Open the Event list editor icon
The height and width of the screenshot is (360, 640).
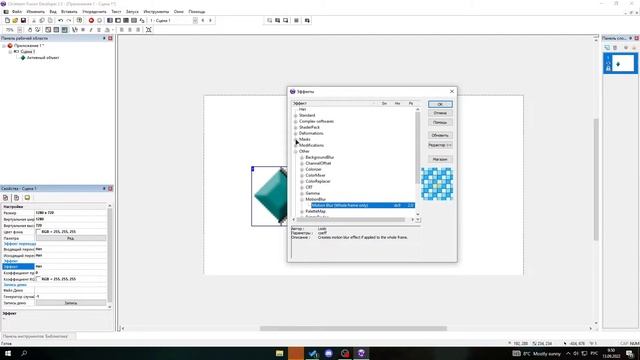[134, 20]
